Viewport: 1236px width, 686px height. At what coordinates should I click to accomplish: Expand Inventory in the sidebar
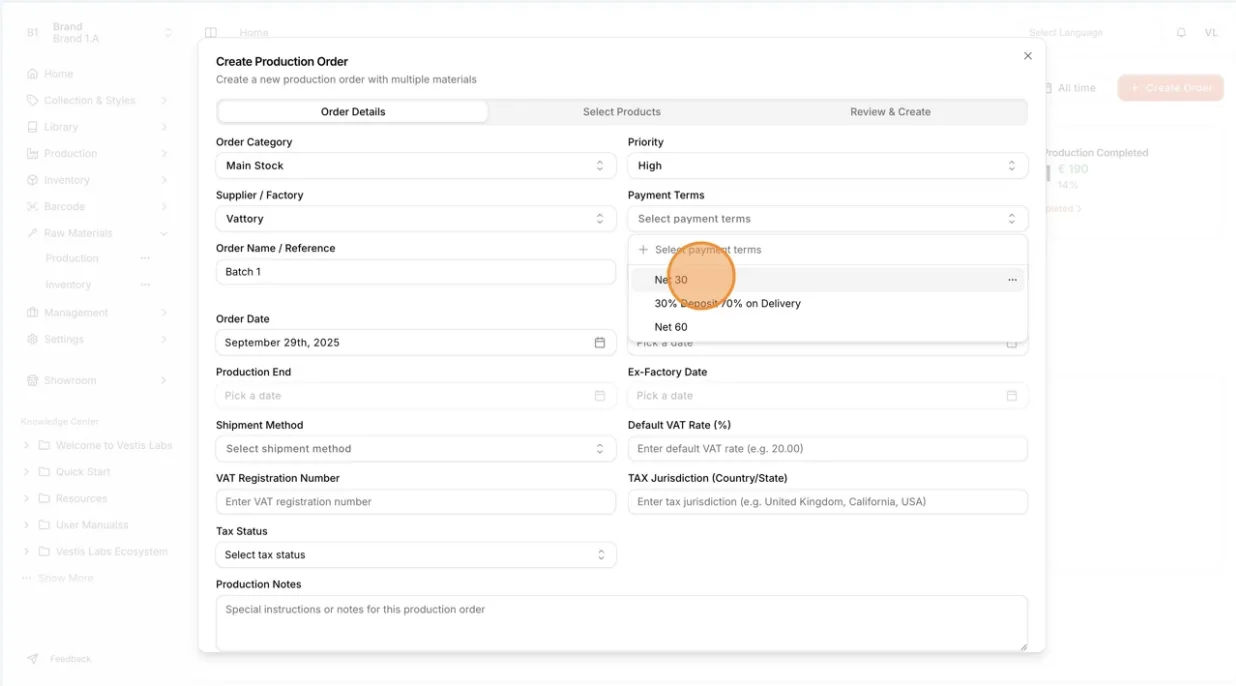tap(96, 180)
